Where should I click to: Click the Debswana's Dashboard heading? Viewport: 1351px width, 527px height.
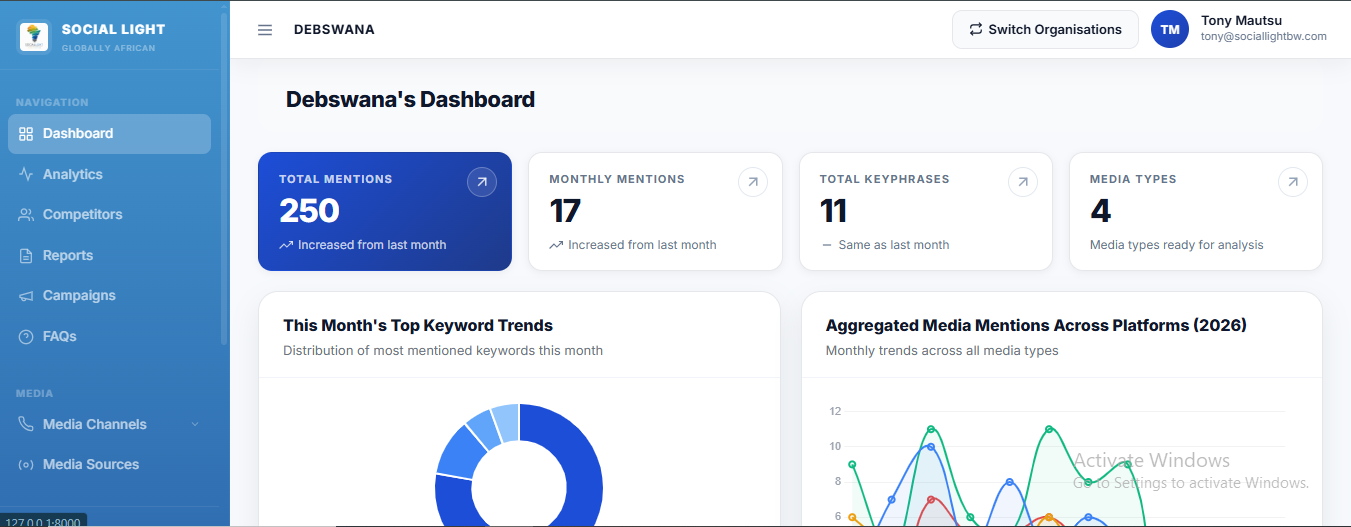coord(410,99)
